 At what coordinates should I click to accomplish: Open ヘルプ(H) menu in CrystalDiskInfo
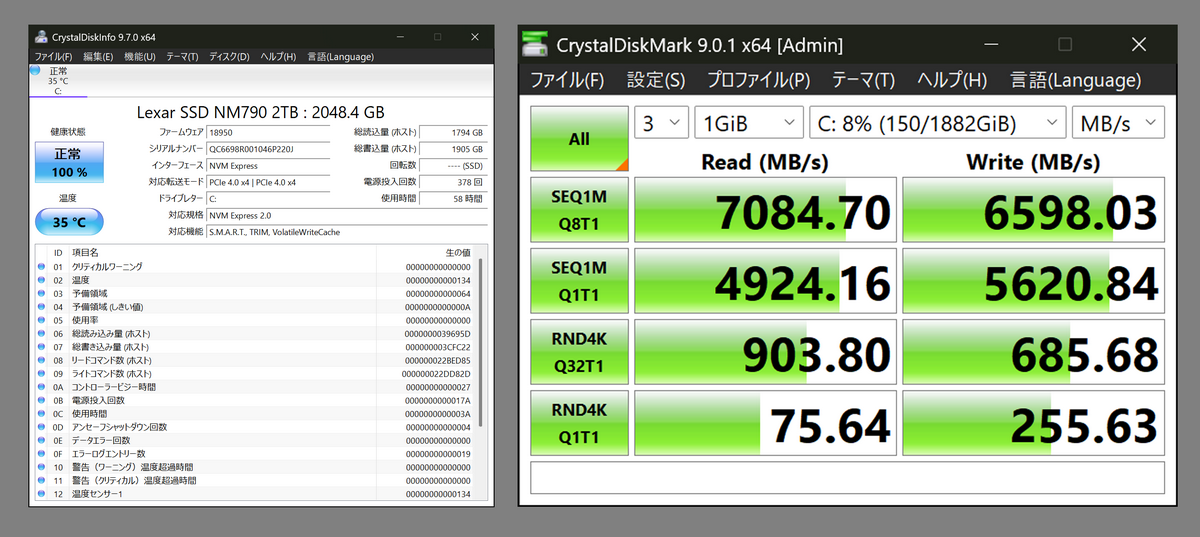(277, 56)
